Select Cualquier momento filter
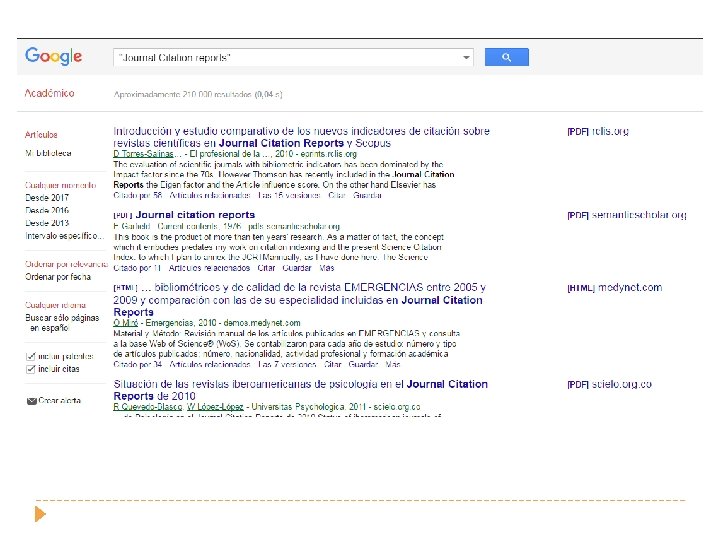 click(x=61, y=186)
